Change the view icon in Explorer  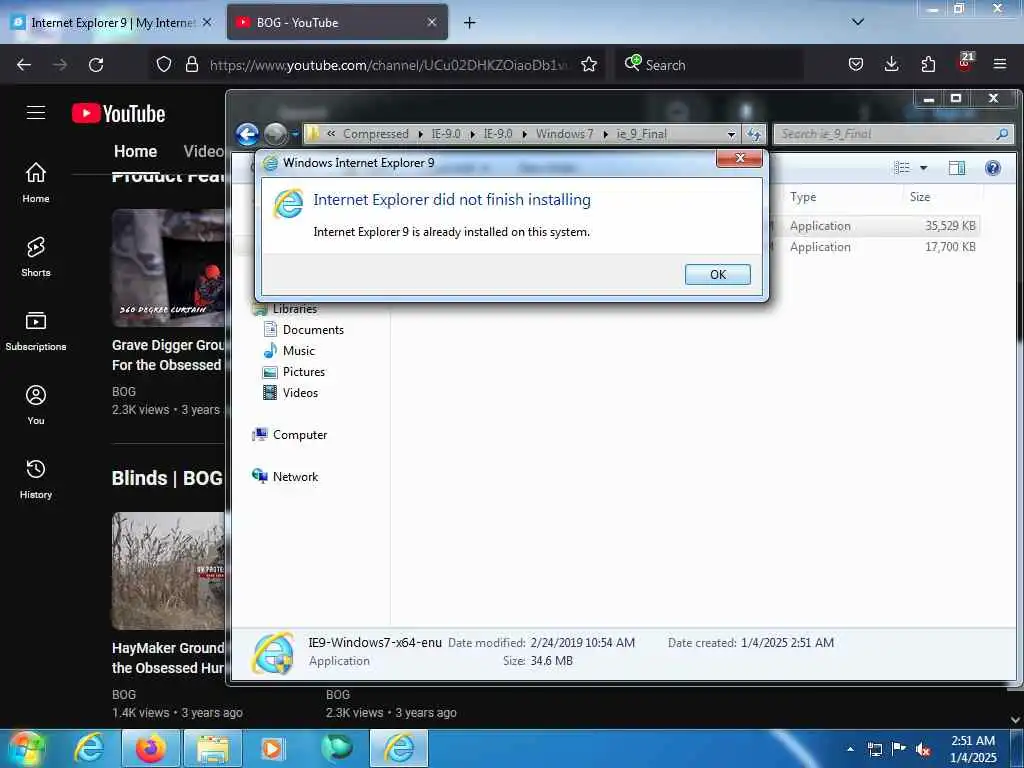click(x=902, y=168)
